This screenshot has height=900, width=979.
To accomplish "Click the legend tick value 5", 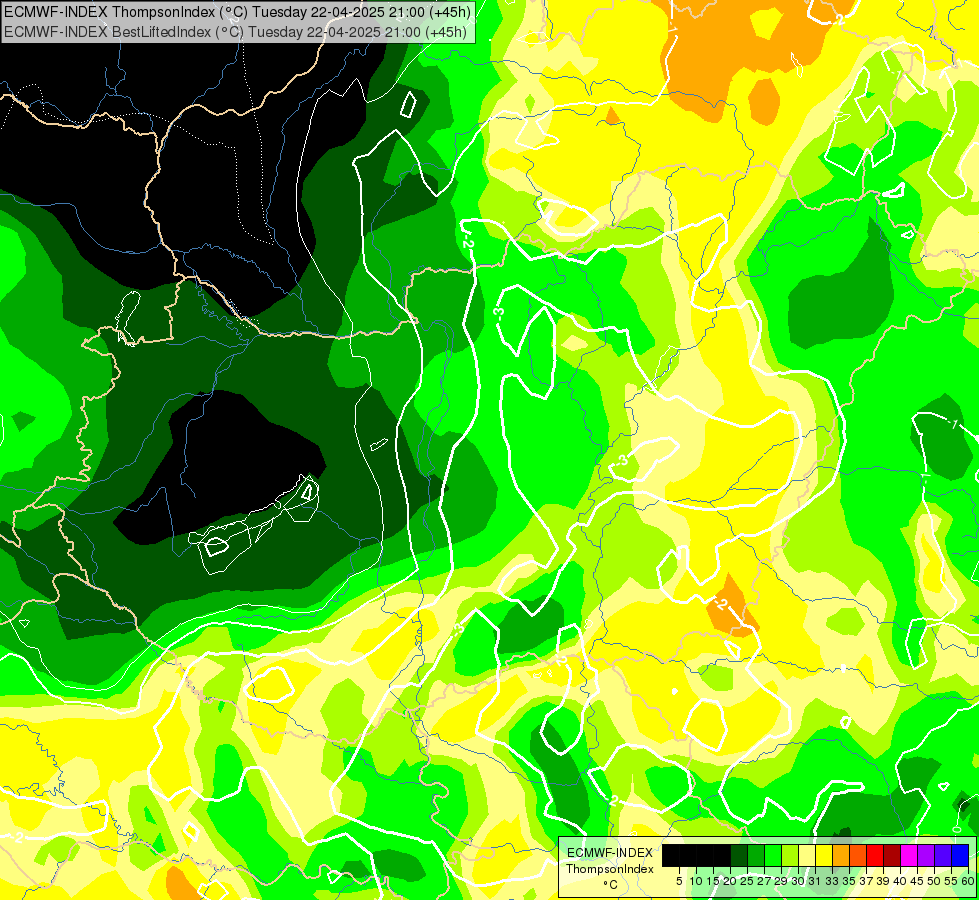I will click(679, 881).
